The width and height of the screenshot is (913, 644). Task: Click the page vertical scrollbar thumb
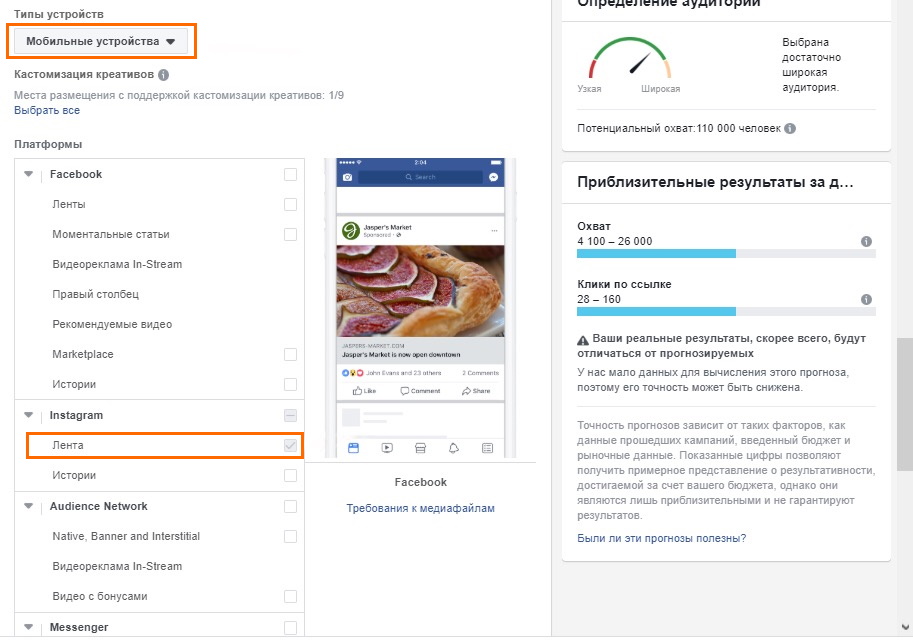pos(905,404)
